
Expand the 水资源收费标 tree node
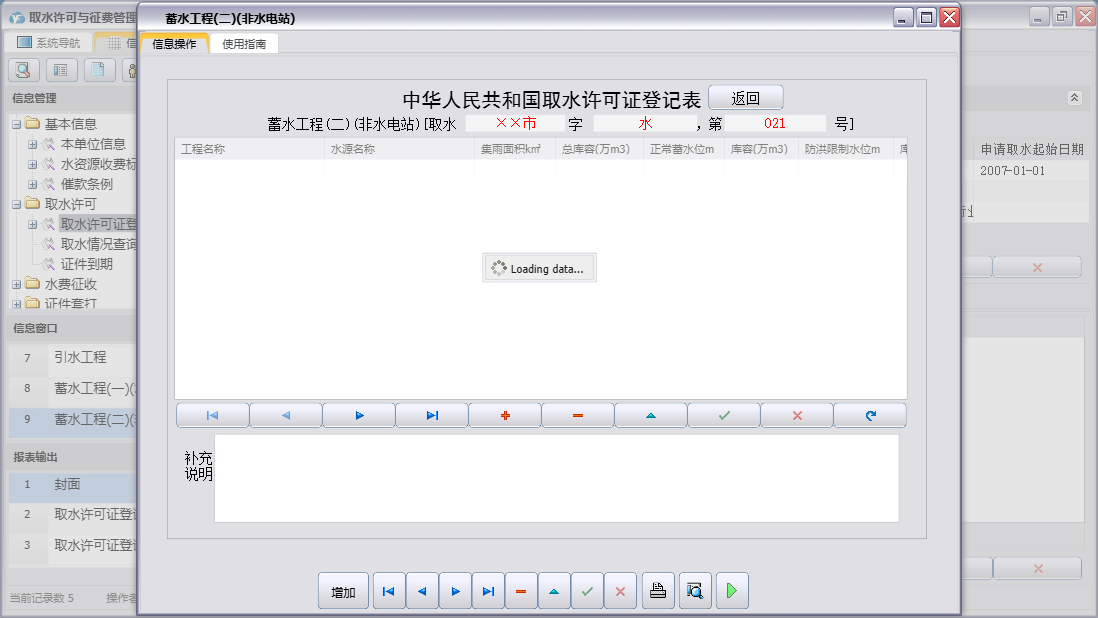pos(32,164)
